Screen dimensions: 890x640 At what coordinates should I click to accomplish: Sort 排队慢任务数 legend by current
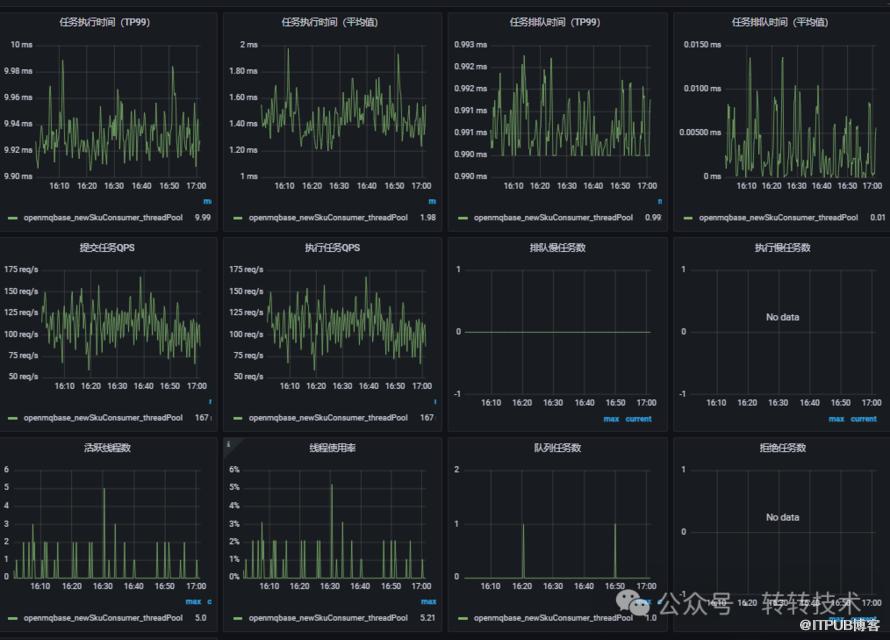(x=639, y=419)
